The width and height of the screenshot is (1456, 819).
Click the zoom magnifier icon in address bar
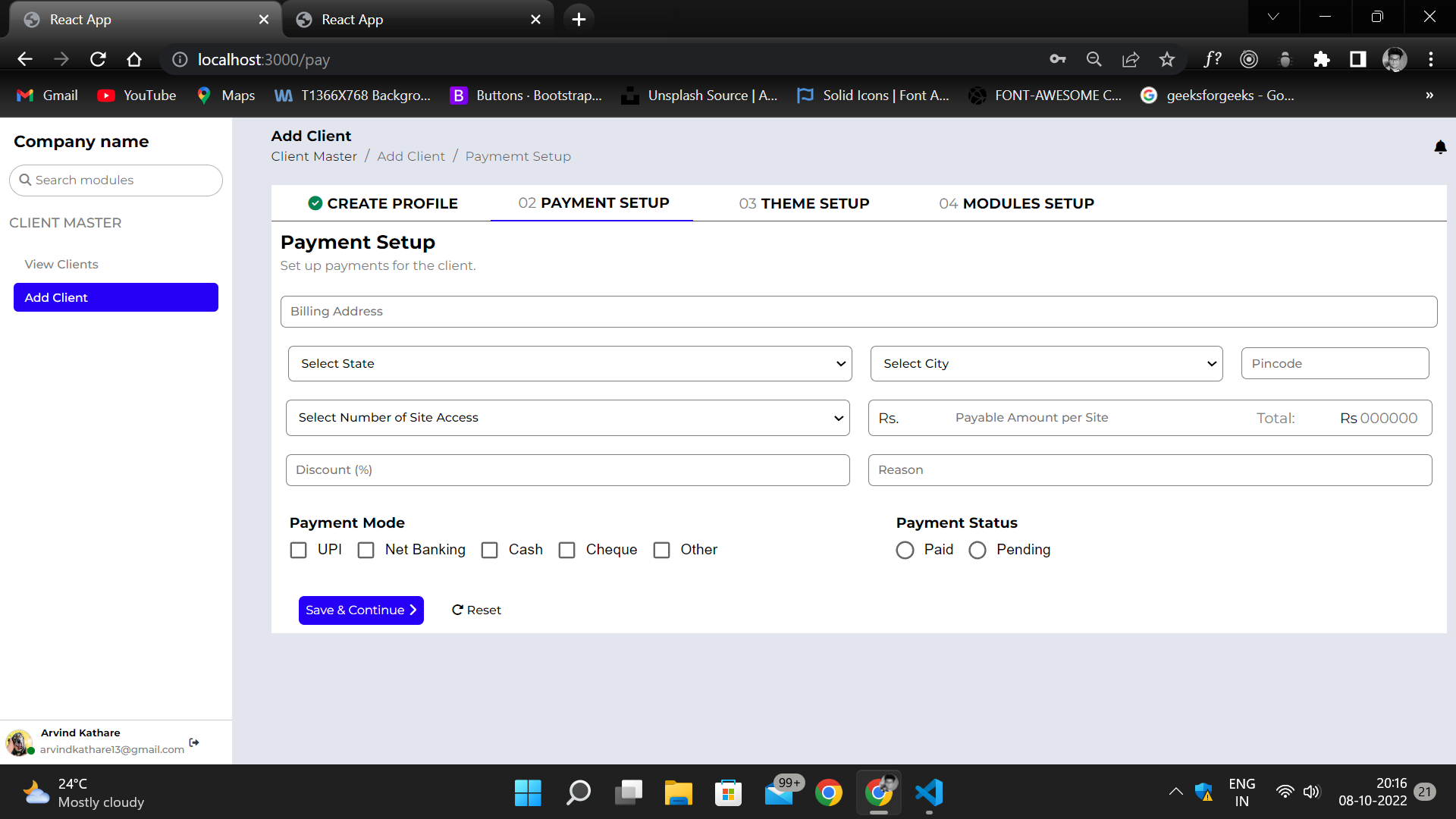coord(1094,59)
